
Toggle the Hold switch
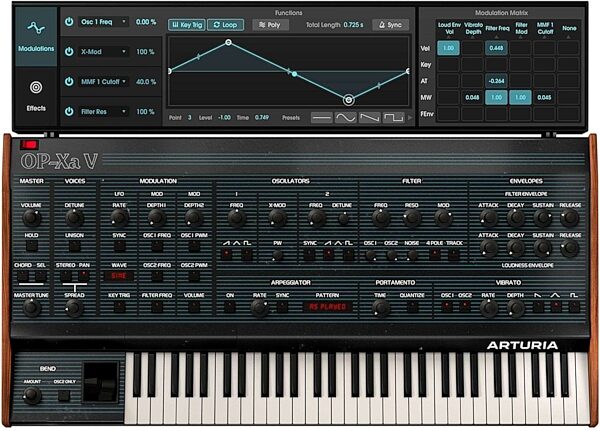pyautogui.click(x=31, y=246)
